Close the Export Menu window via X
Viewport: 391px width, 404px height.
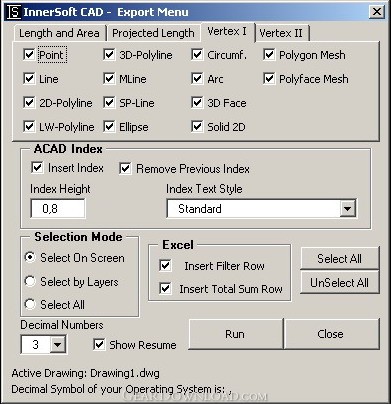pos(377,12)
